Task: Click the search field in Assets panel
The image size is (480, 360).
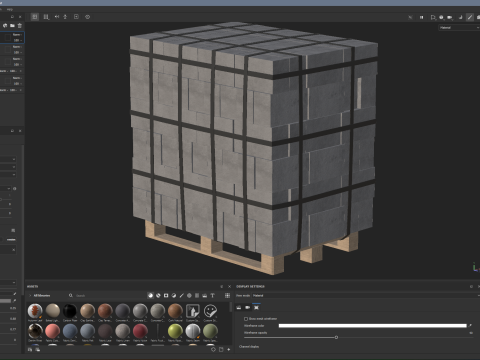Action: [107, 295]
